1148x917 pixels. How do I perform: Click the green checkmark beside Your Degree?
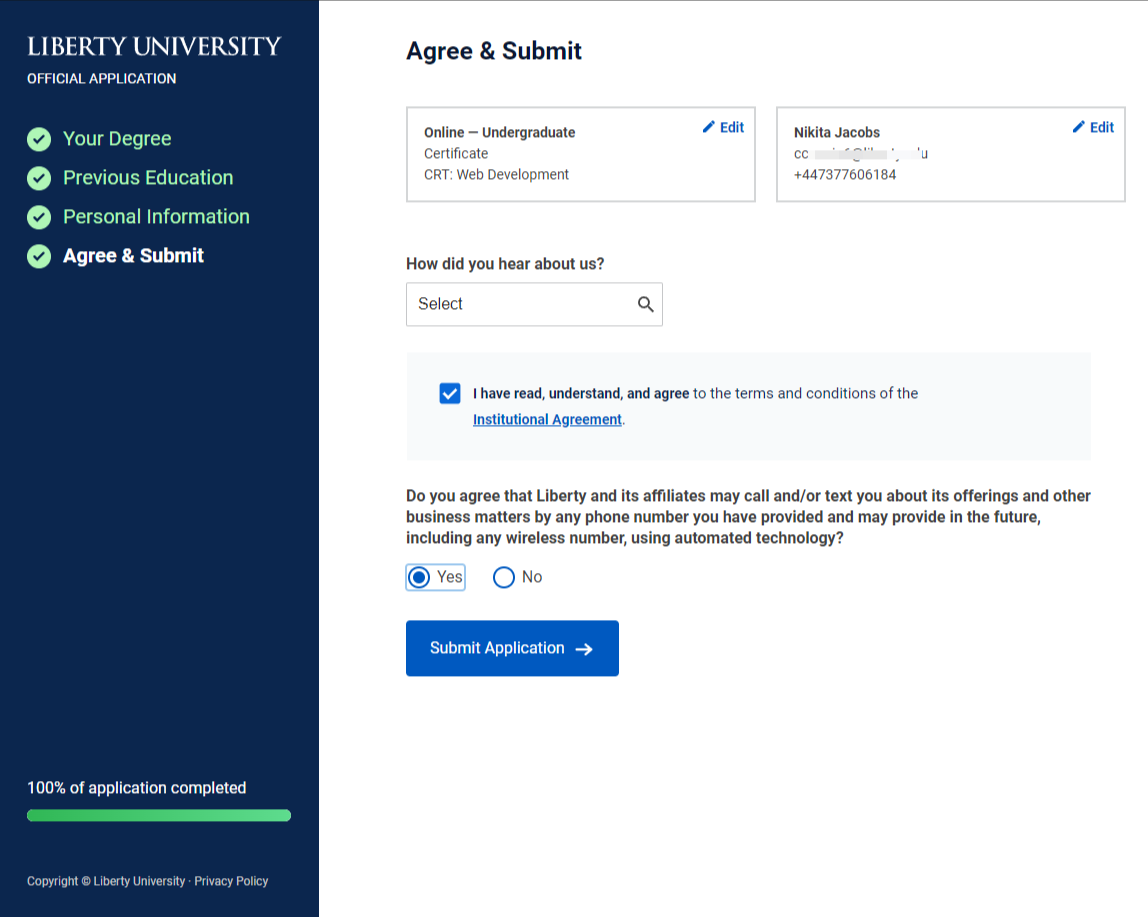[39, 139]
